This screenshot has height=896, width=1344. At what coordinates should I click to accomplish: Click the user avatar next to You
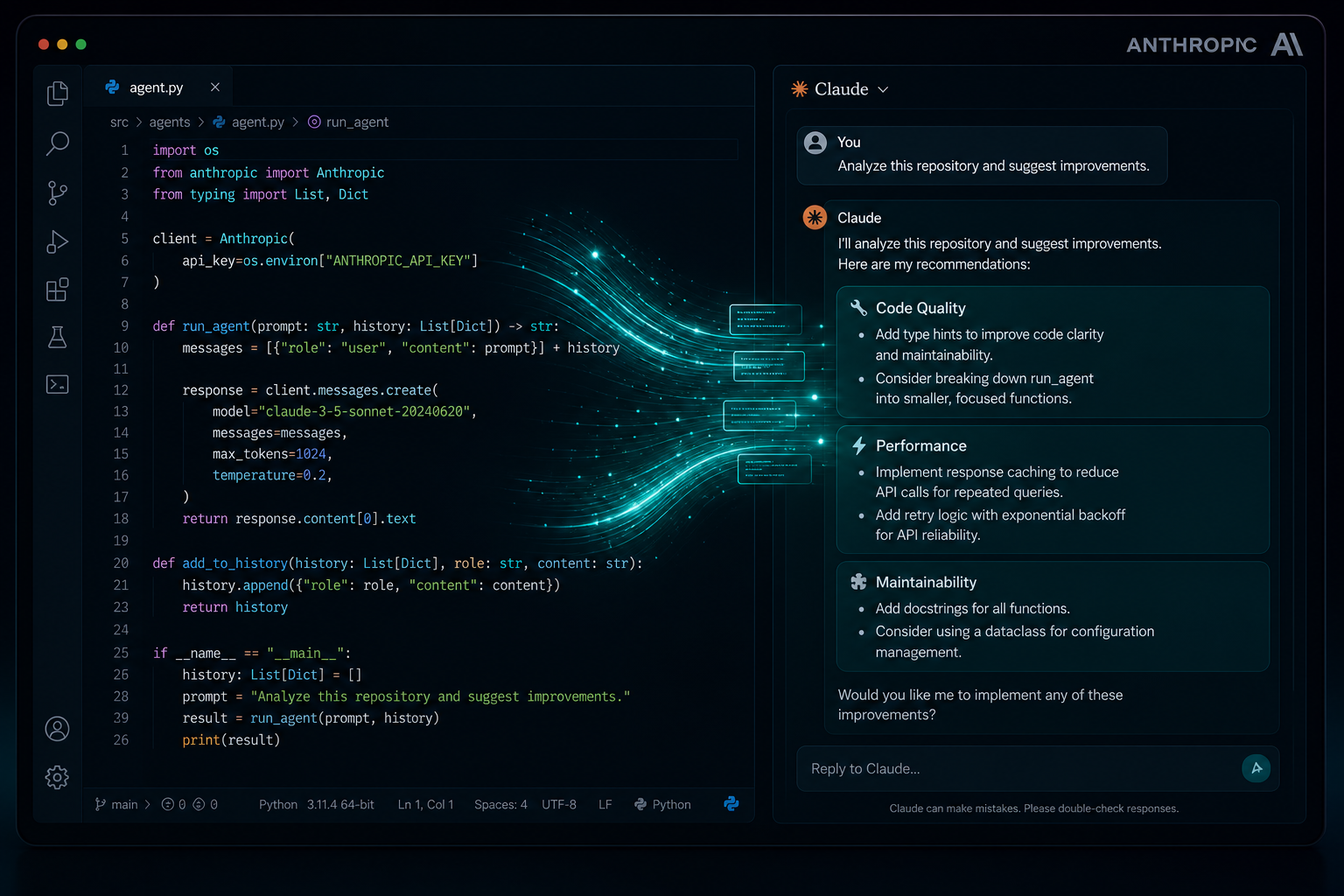pos(815,143)
